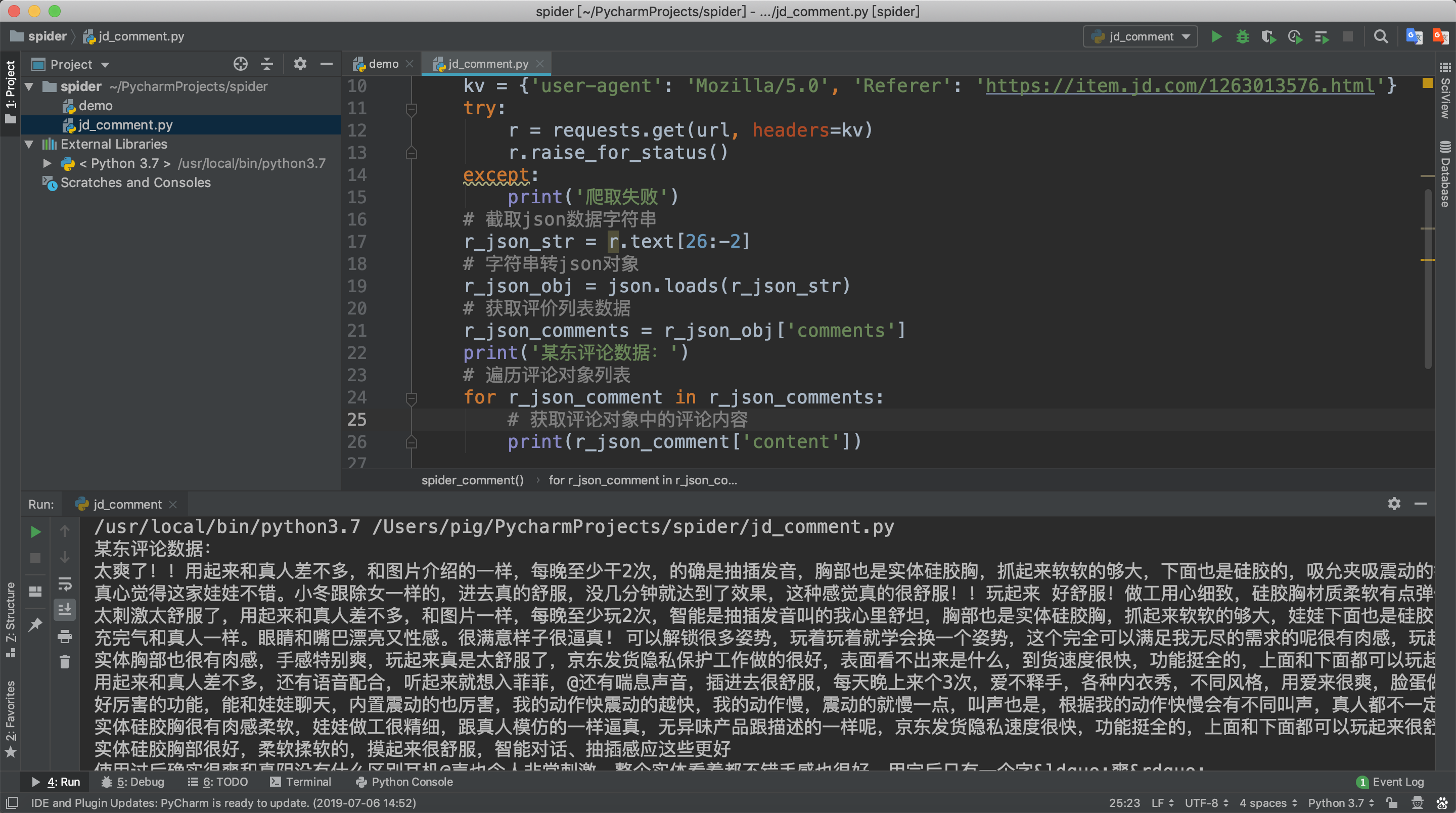The height and width of the screenshot is (813, 1456).
Task: Toggle soft-wrap in Run console
Action: coord(64,584)
